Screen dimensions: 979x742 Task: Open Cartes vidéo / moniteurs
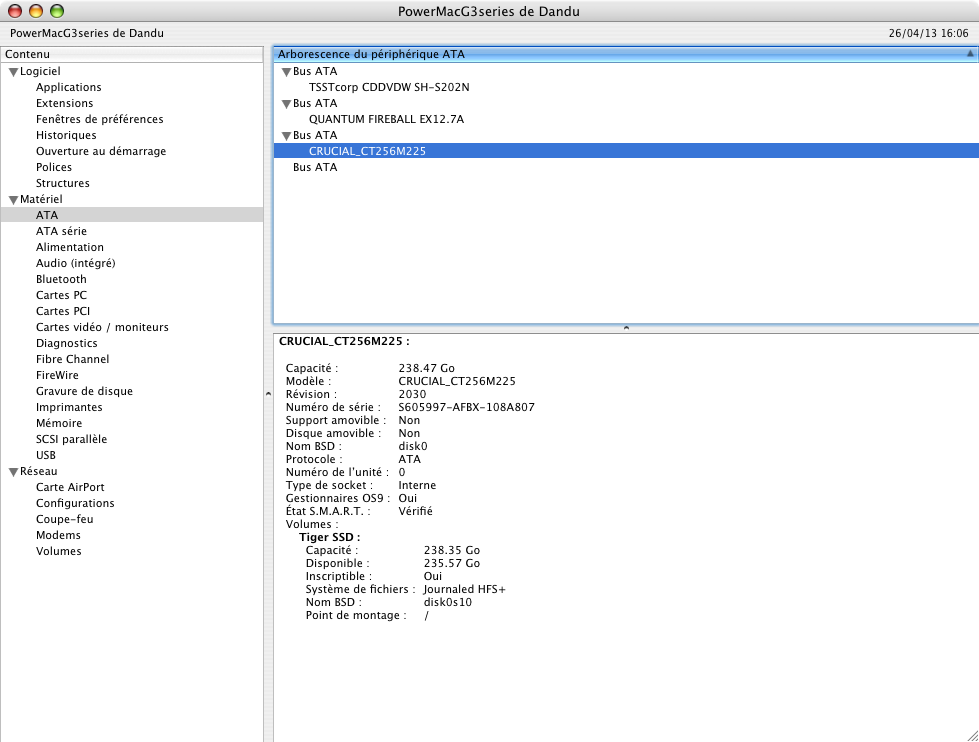(x=102, y=327)
